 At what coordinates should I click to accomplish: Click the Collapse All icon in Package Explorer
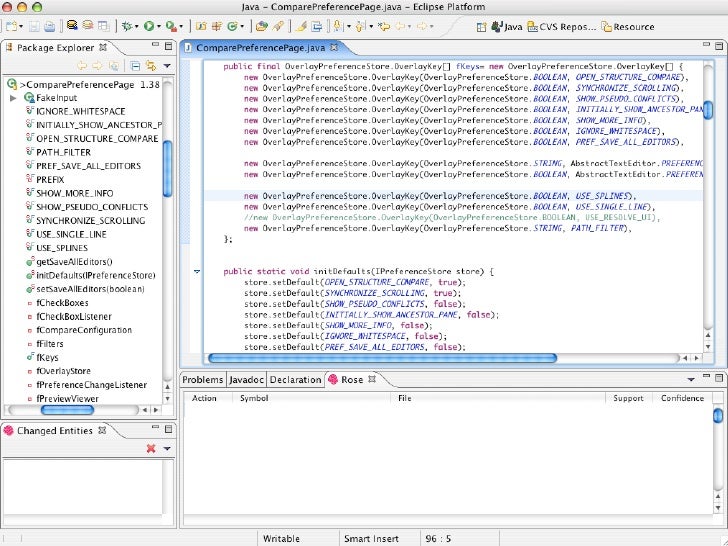pyautogui.click(x=135, y=66)
